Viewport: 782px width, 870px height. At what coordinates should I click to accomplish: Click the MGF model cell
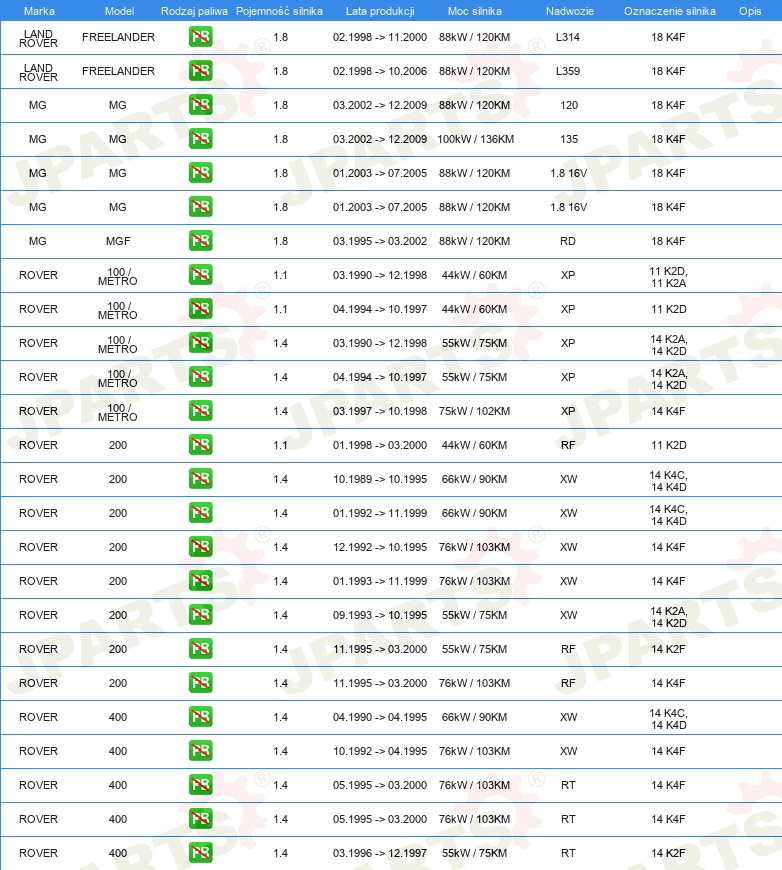point(118,241)
